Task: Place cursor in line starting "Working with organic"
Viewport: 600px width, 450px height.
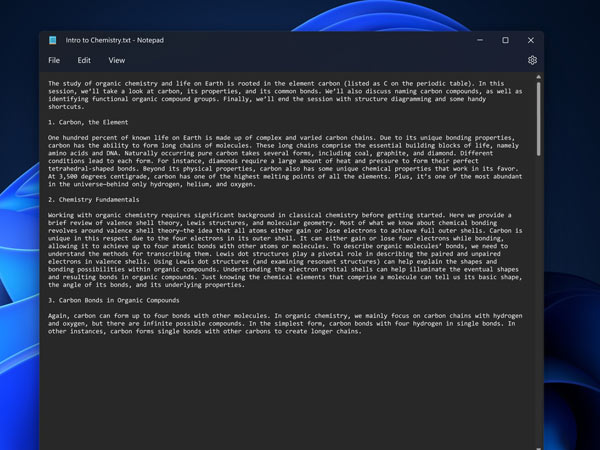Action: (x=280, y=215)
